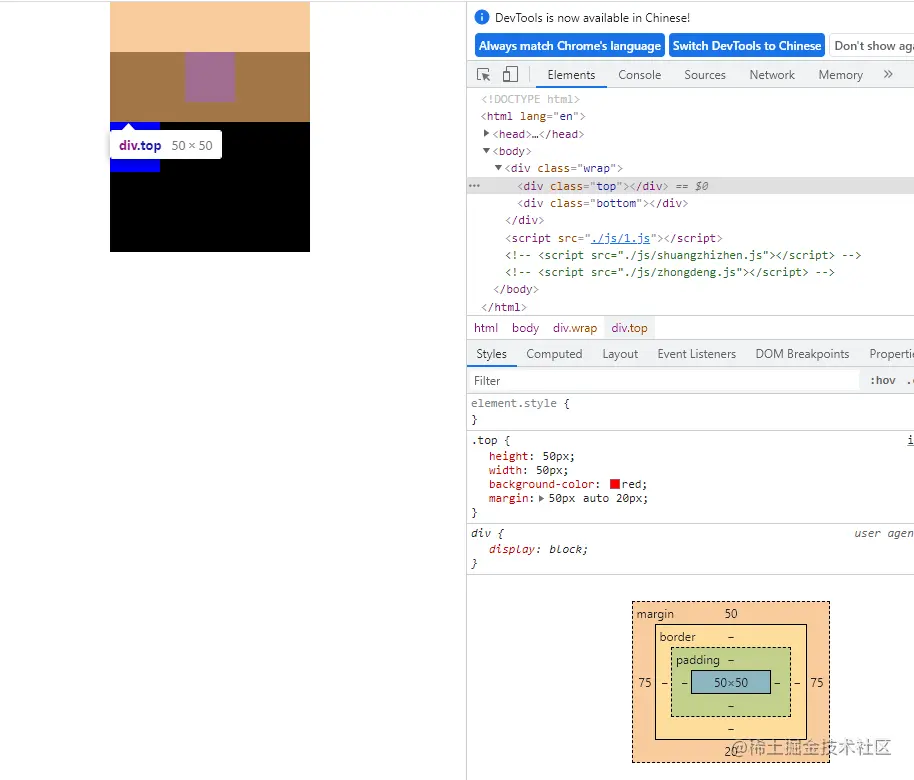Open the Memory tab
914x780 pixels.
[841, 75]
